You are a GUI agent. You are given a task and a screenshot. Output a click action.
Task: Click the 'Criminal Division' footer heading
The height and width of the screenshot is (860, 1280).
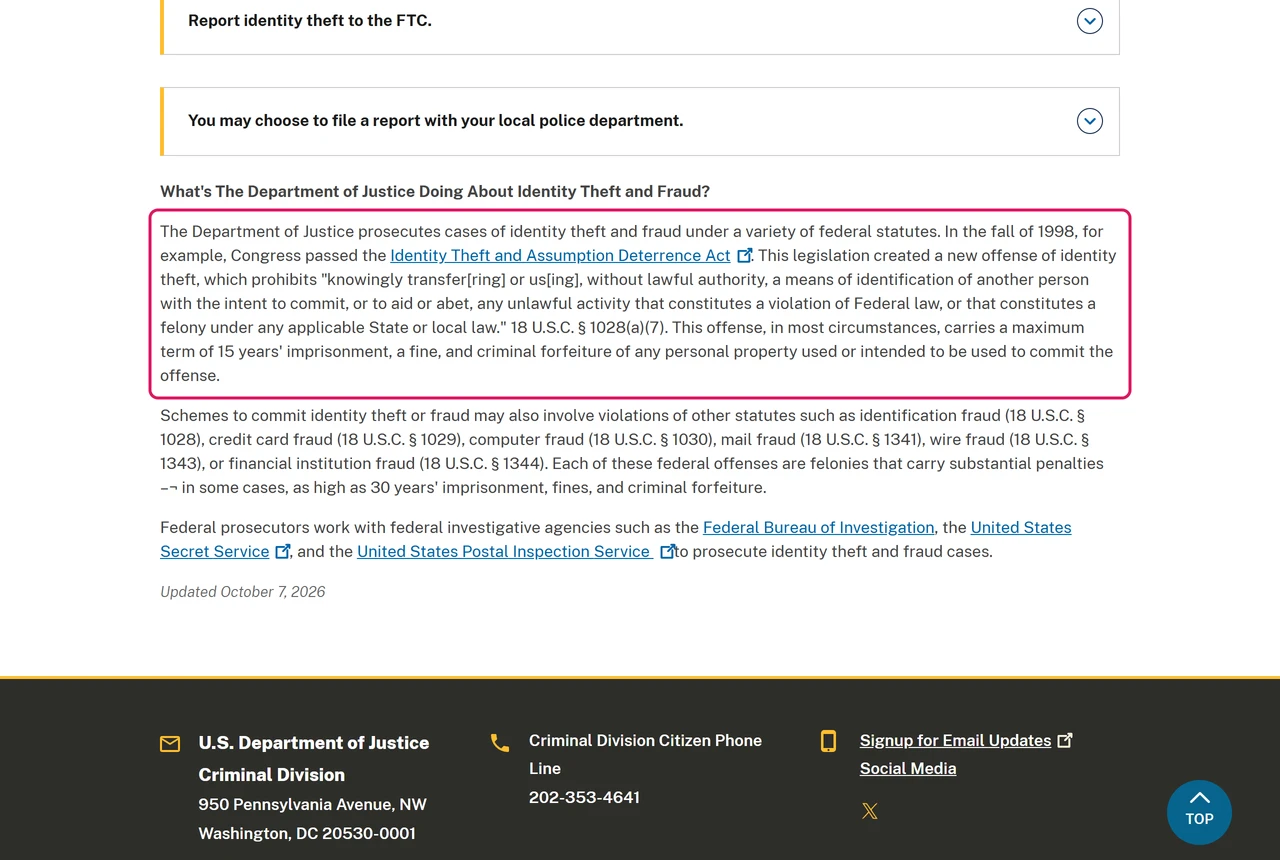272,774
